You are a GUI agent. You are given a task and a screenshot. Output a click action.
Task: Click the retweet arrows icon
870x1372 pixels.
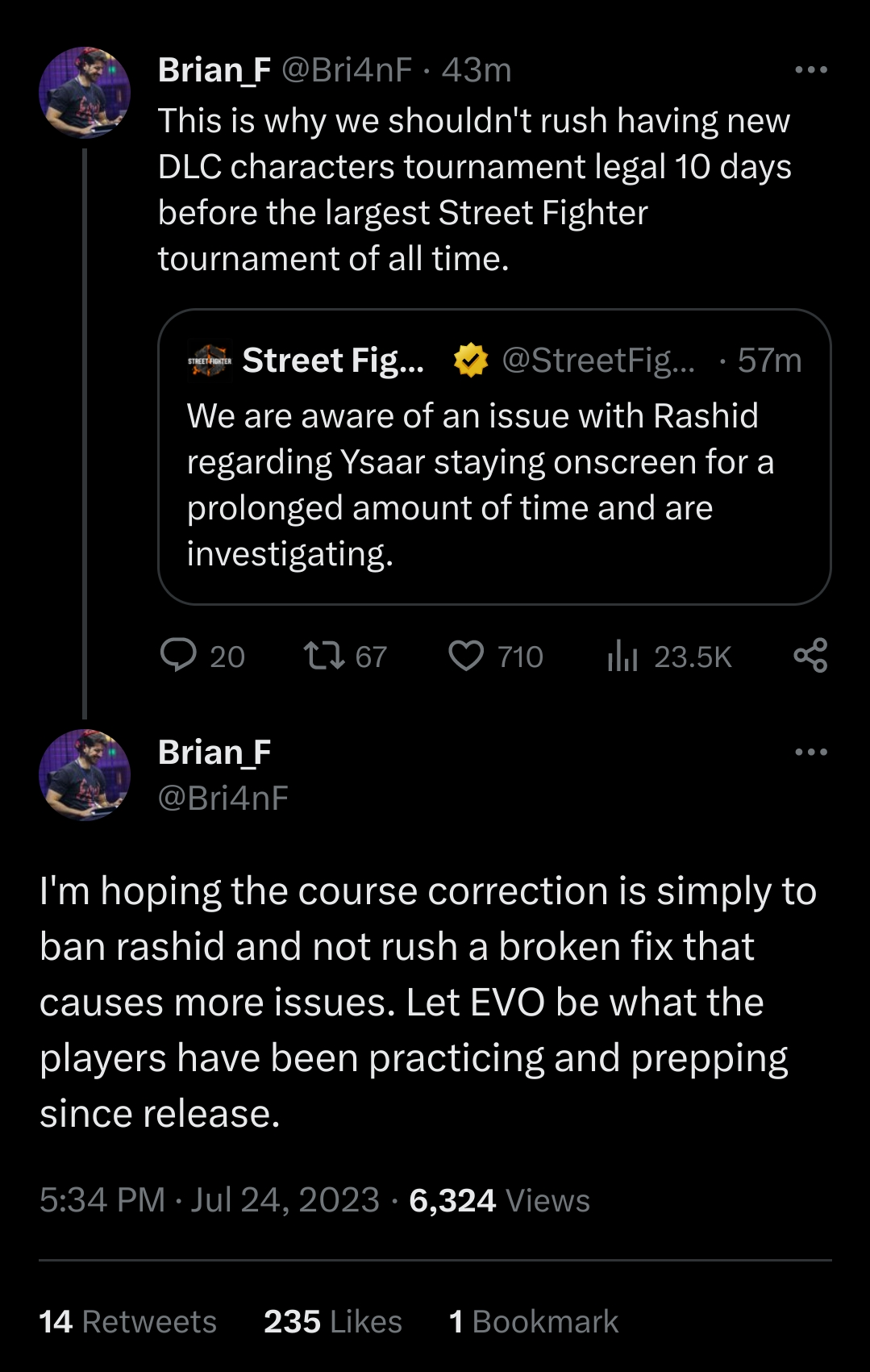click(x=323, y=656)
